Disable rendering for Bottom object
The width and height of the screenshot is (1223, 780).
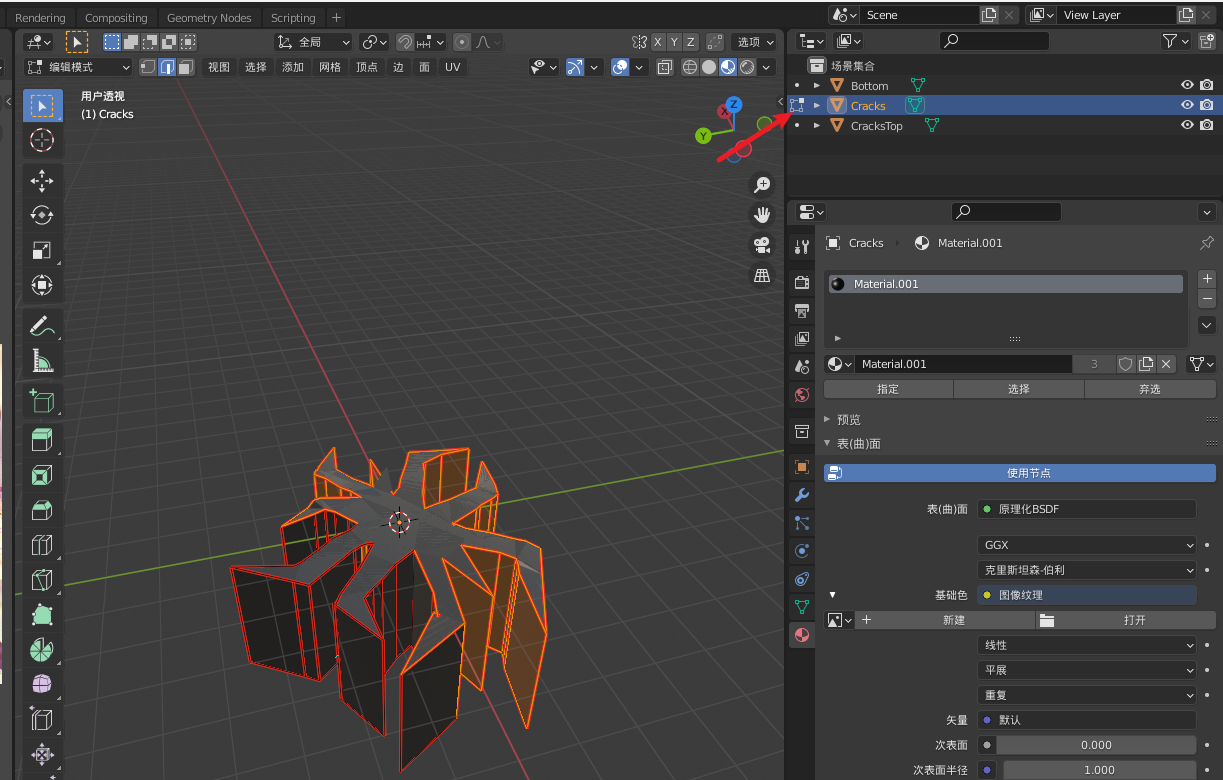pyautogui.click(x=1207, y=86)
